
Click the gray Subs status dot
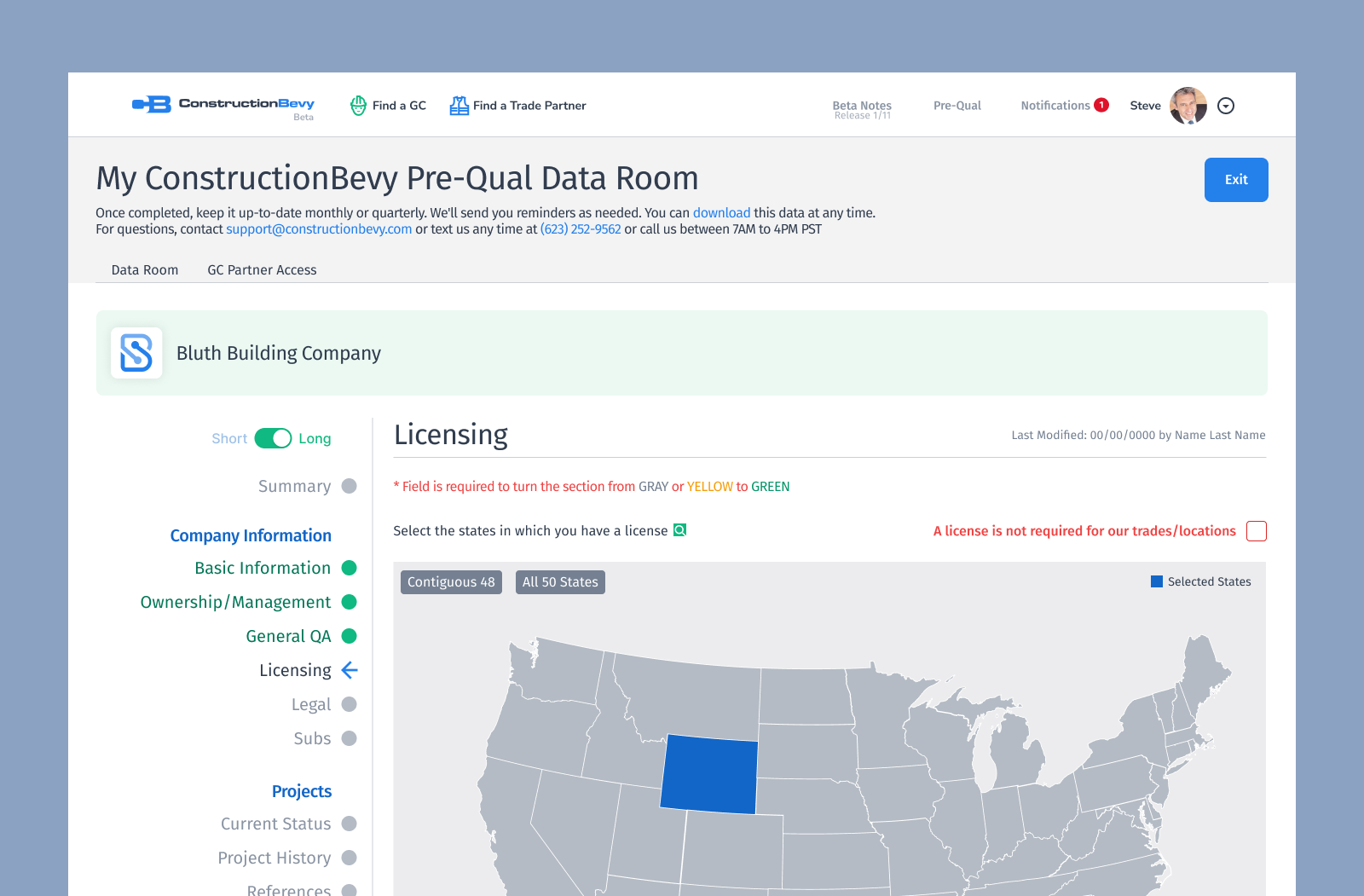coord(349,738)
